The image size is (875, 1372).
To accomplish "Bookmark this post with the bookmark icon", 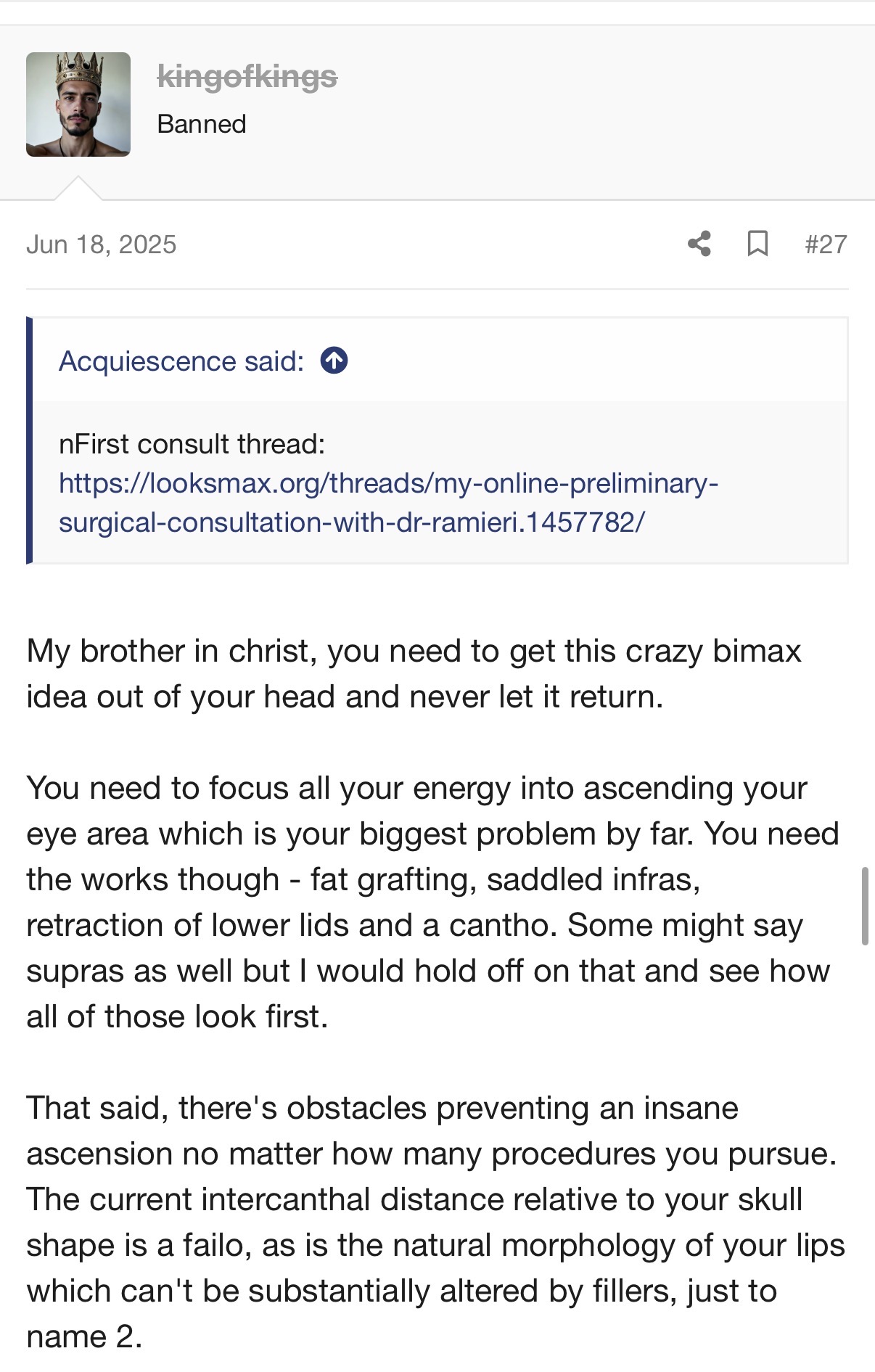I will click(x=757, y=244).
